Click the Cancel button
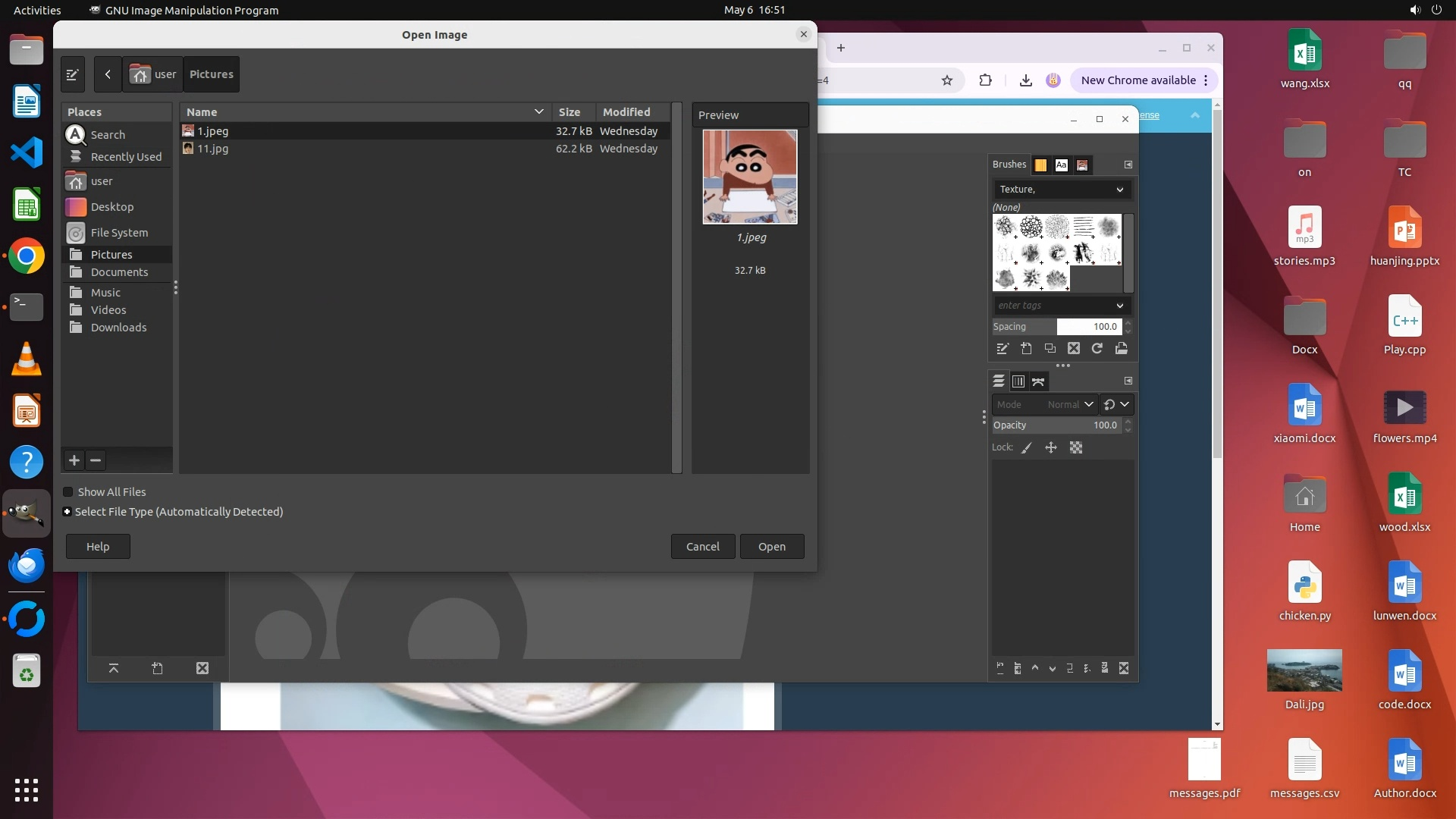 click(x=702, y=547)
